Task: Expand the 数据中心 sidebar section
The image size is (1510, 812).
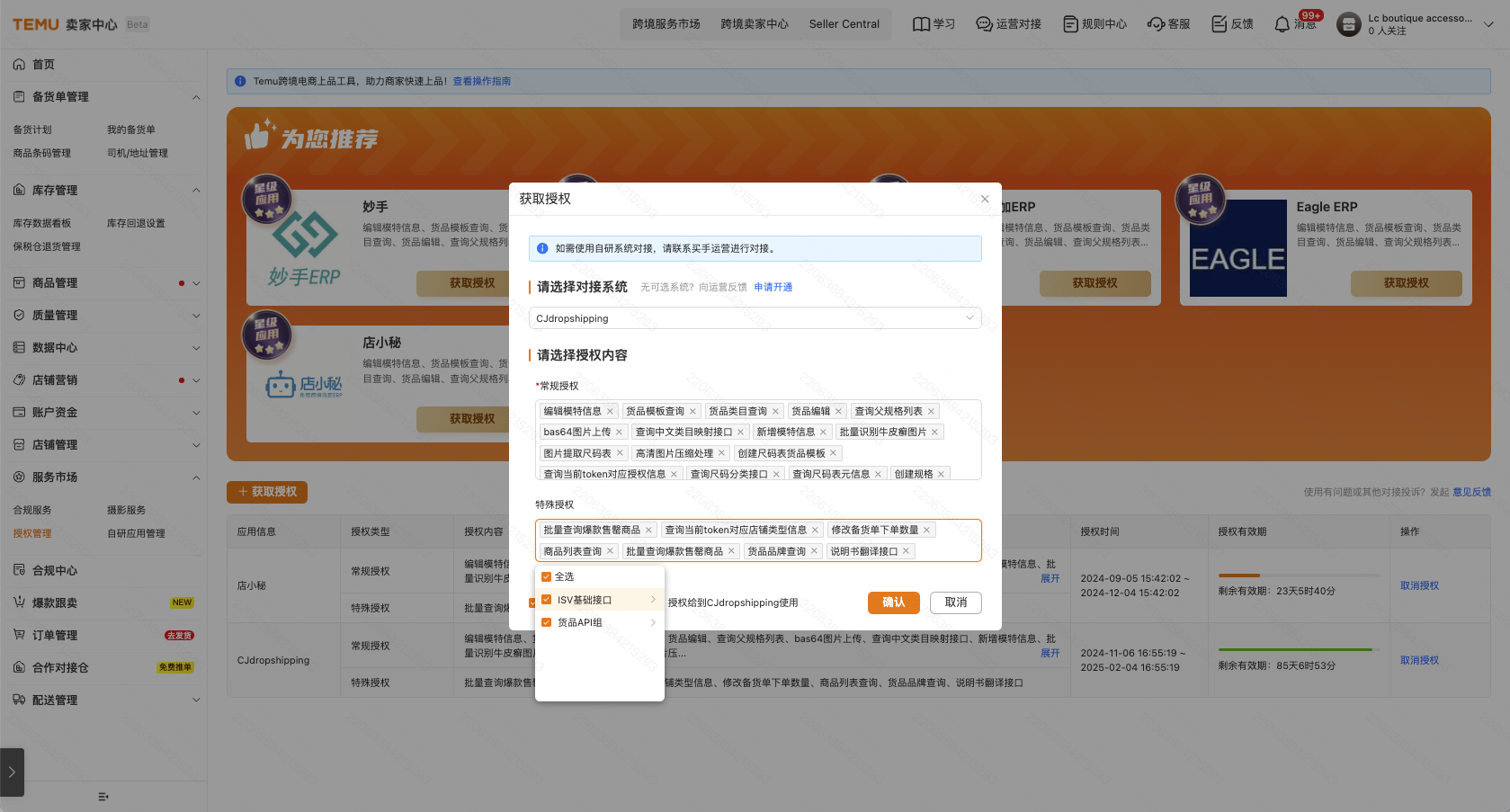Action: [x=196, y=348]
